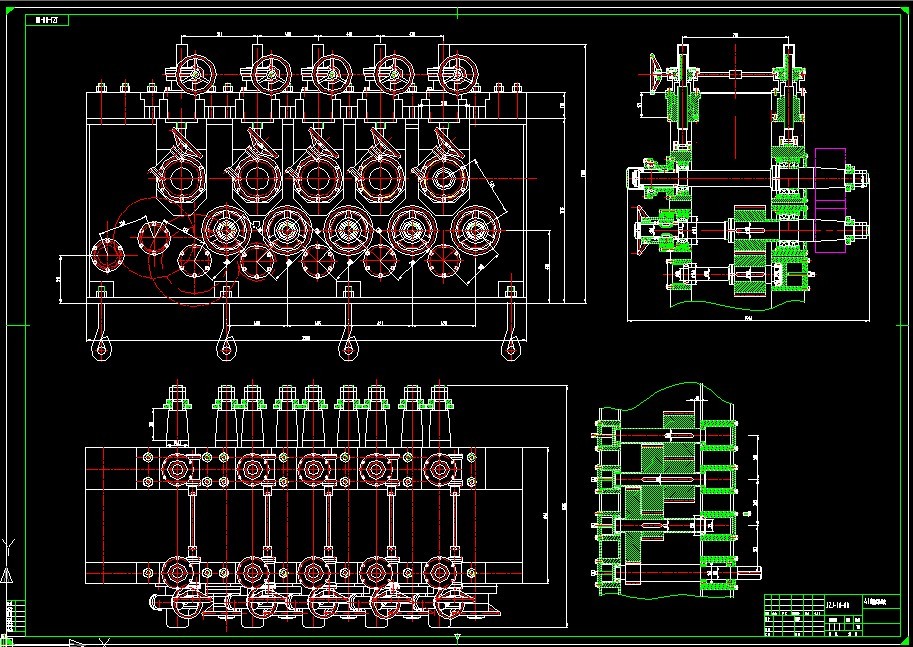Viewport: 913px width, 647px height.
Task: Click the drawing number label box at top-left
Action: [x=47, y=19]
